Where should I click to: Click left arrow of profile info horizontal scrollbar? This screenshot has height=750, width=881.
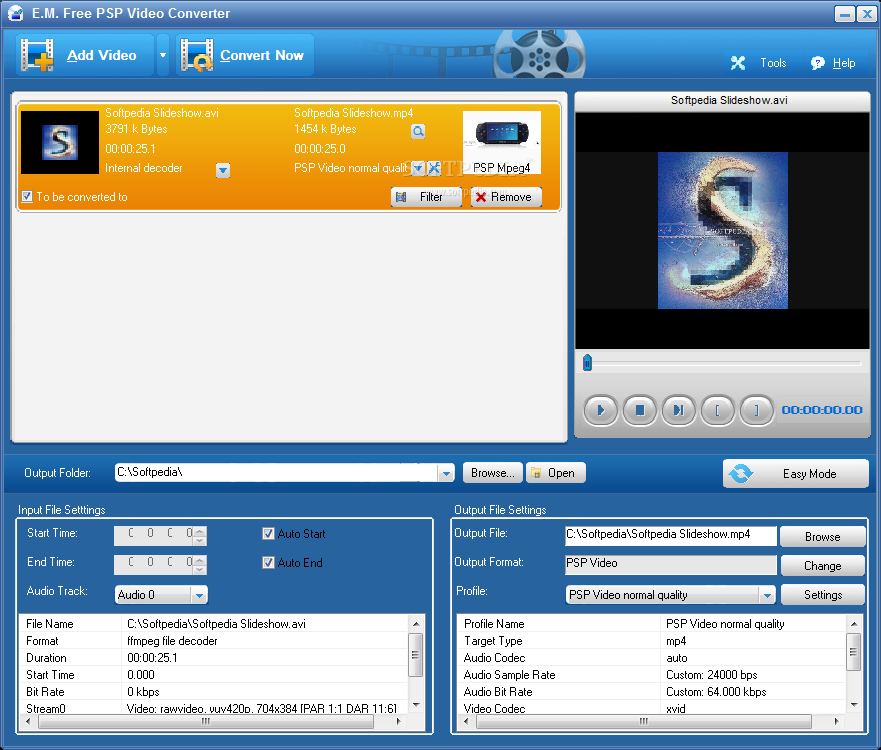[x=466, y=721]
